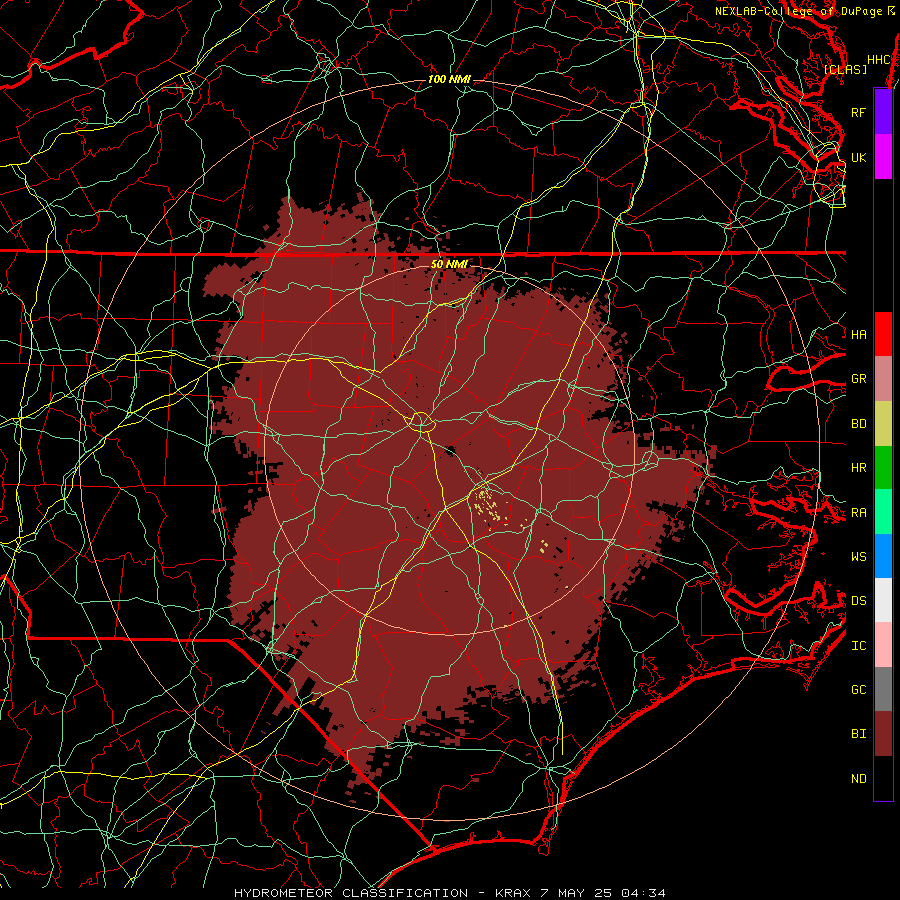This screenshot has width=900, height=900.
Task: Click the 'HR' legend label
Action: [x=858, y=468]
